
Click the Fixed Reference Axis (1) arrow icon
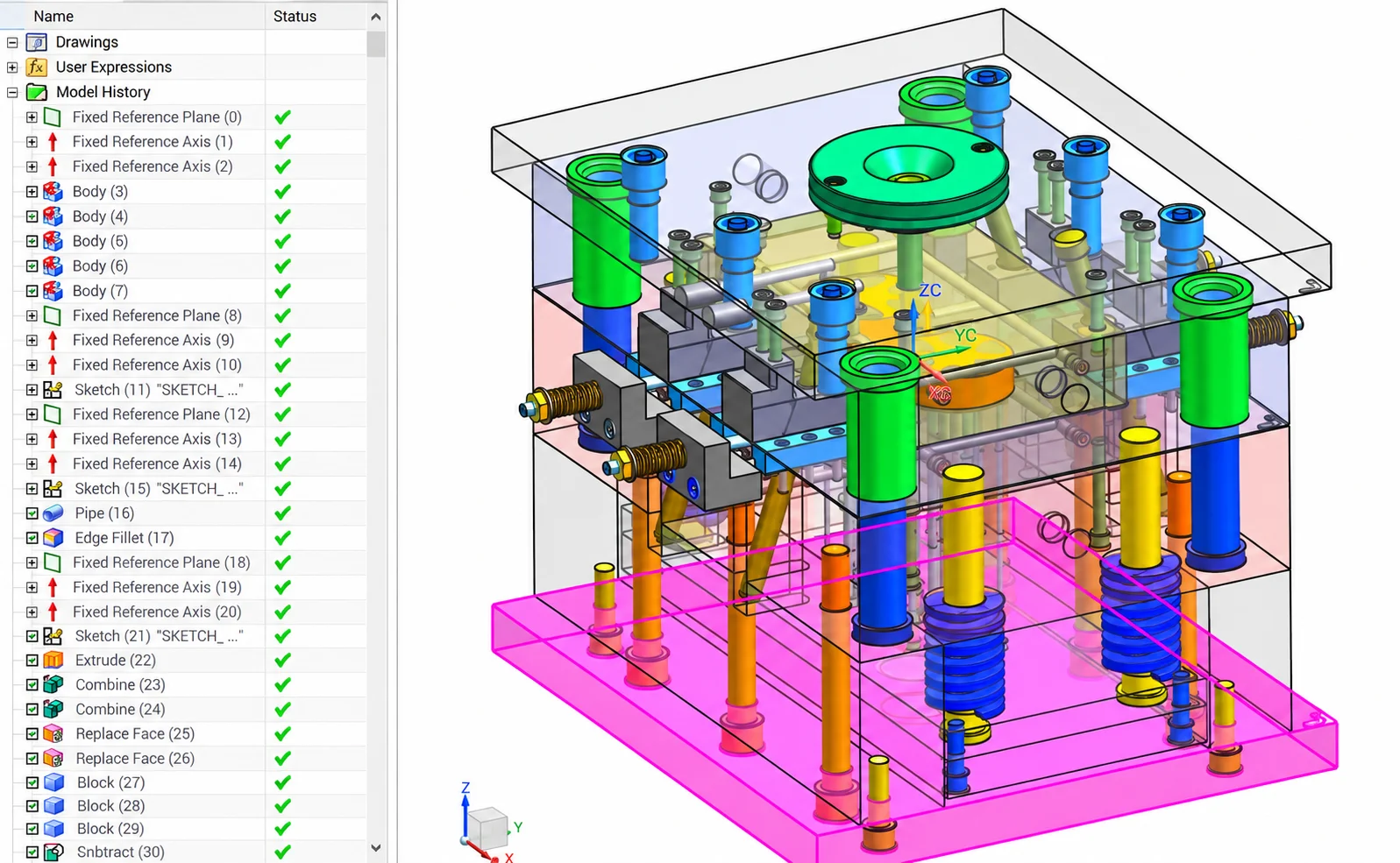coord(53,141)
